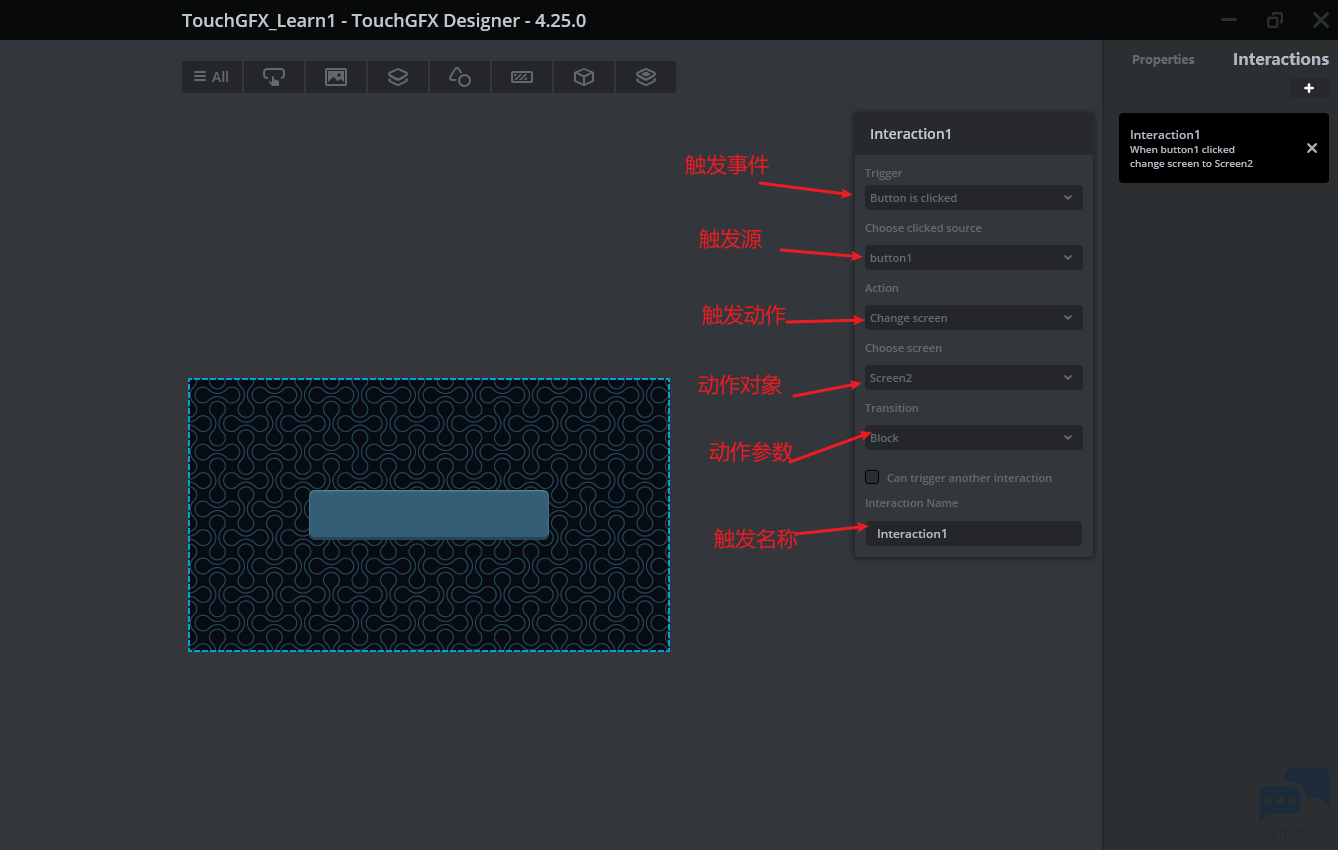This screenshot has width=1338, height=850.
Task: Open the Action dropdown showing Change screen
Action: (x=973, y=318)
